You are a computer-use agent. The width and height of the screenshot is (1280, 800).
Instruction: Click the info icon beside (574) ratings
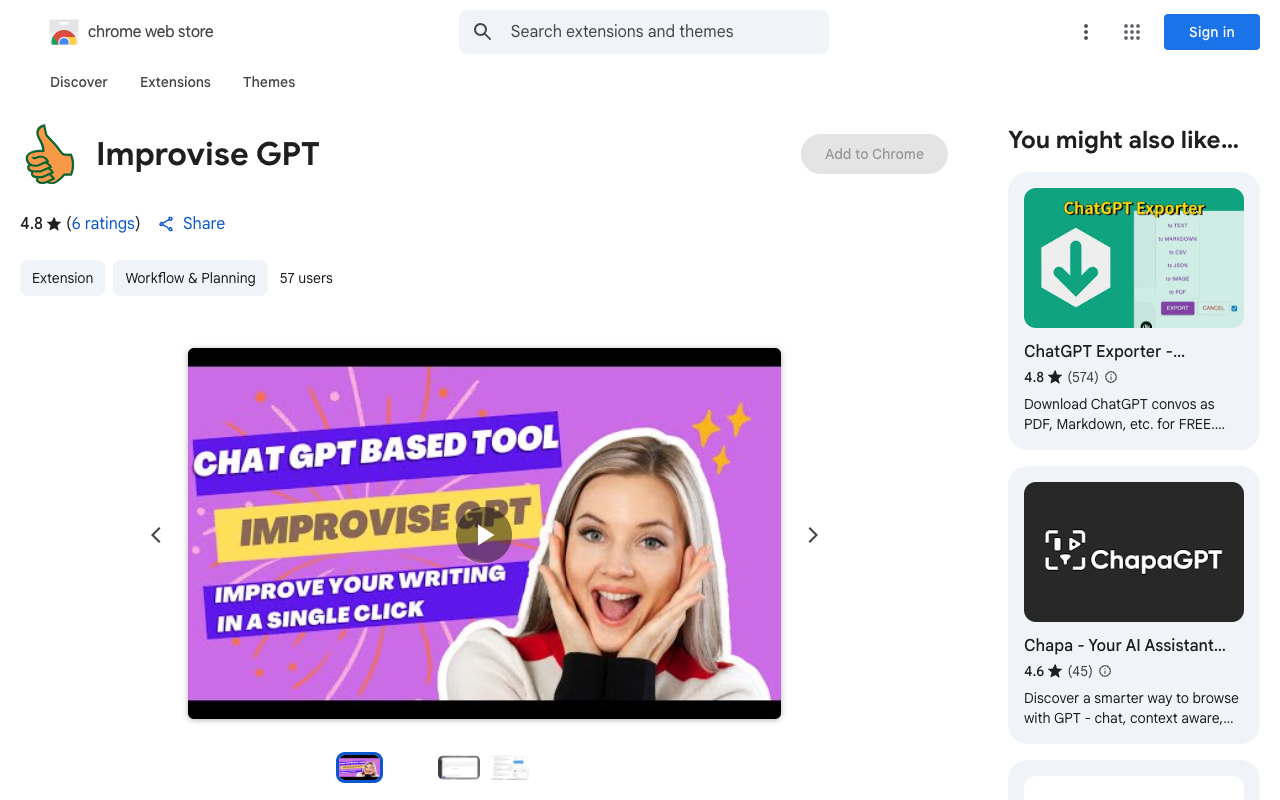click(1111, 377)
